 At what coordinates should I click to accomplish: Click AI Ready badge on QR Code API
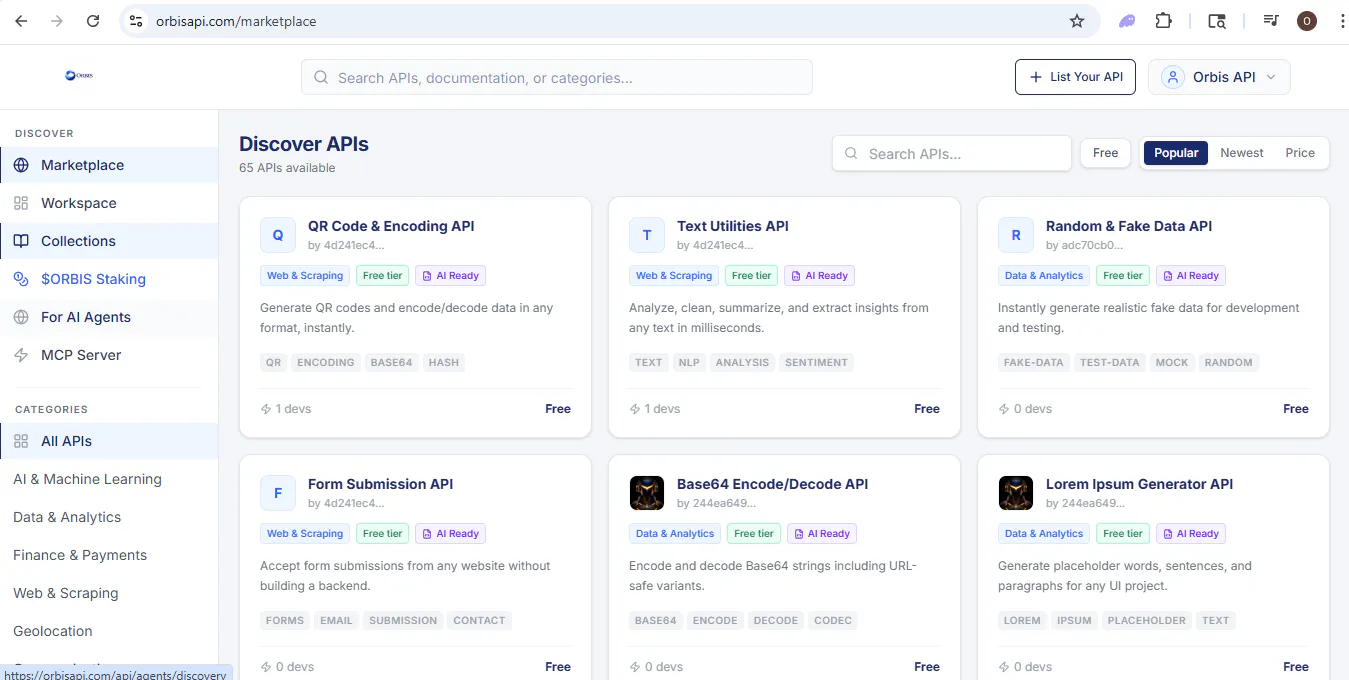(x=451, y=276)
